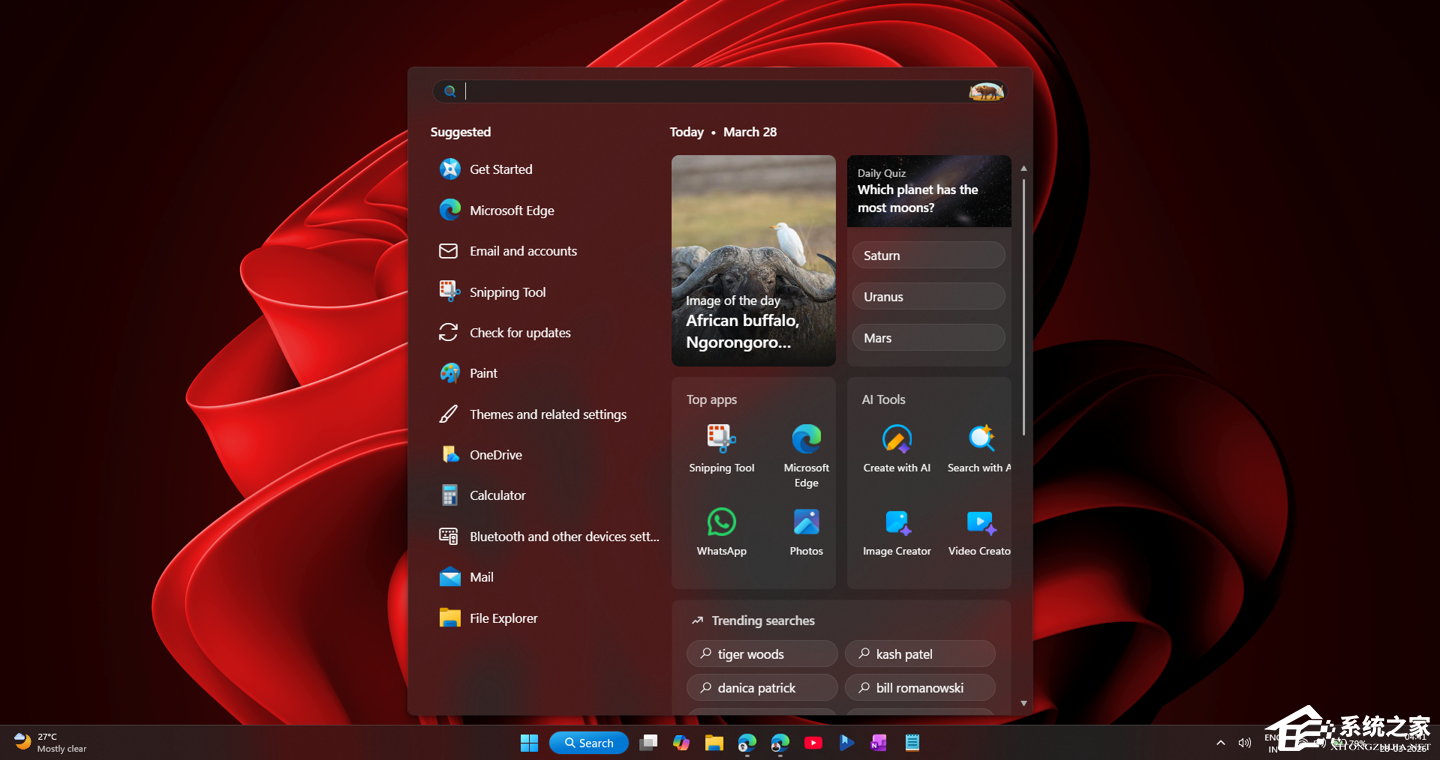The image size is (1440, 760).
Task: Launch WhatsApp from Top apps
Action: [722, 532]
